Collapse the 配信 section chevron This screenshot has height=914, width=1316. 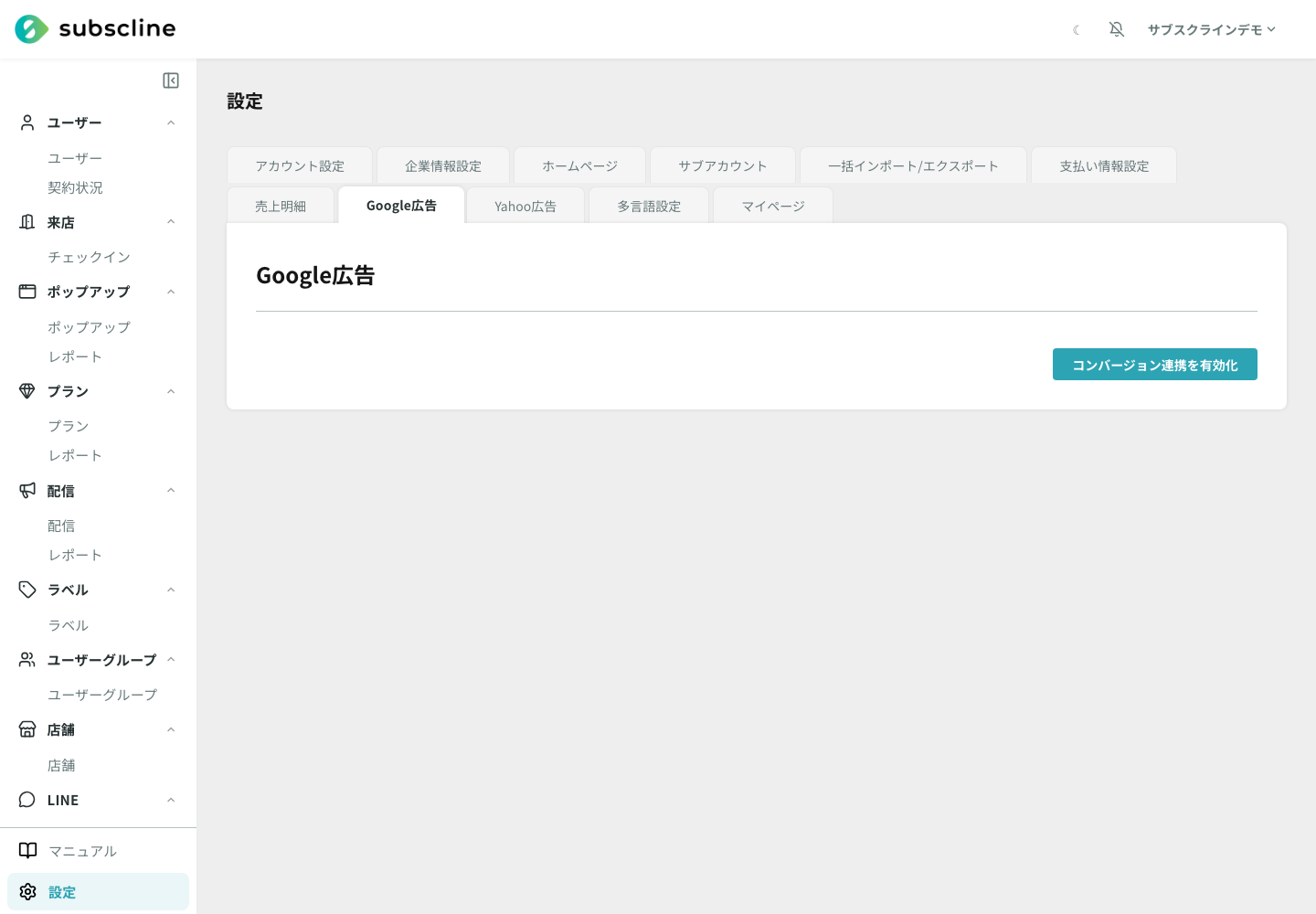pos(171,491)
